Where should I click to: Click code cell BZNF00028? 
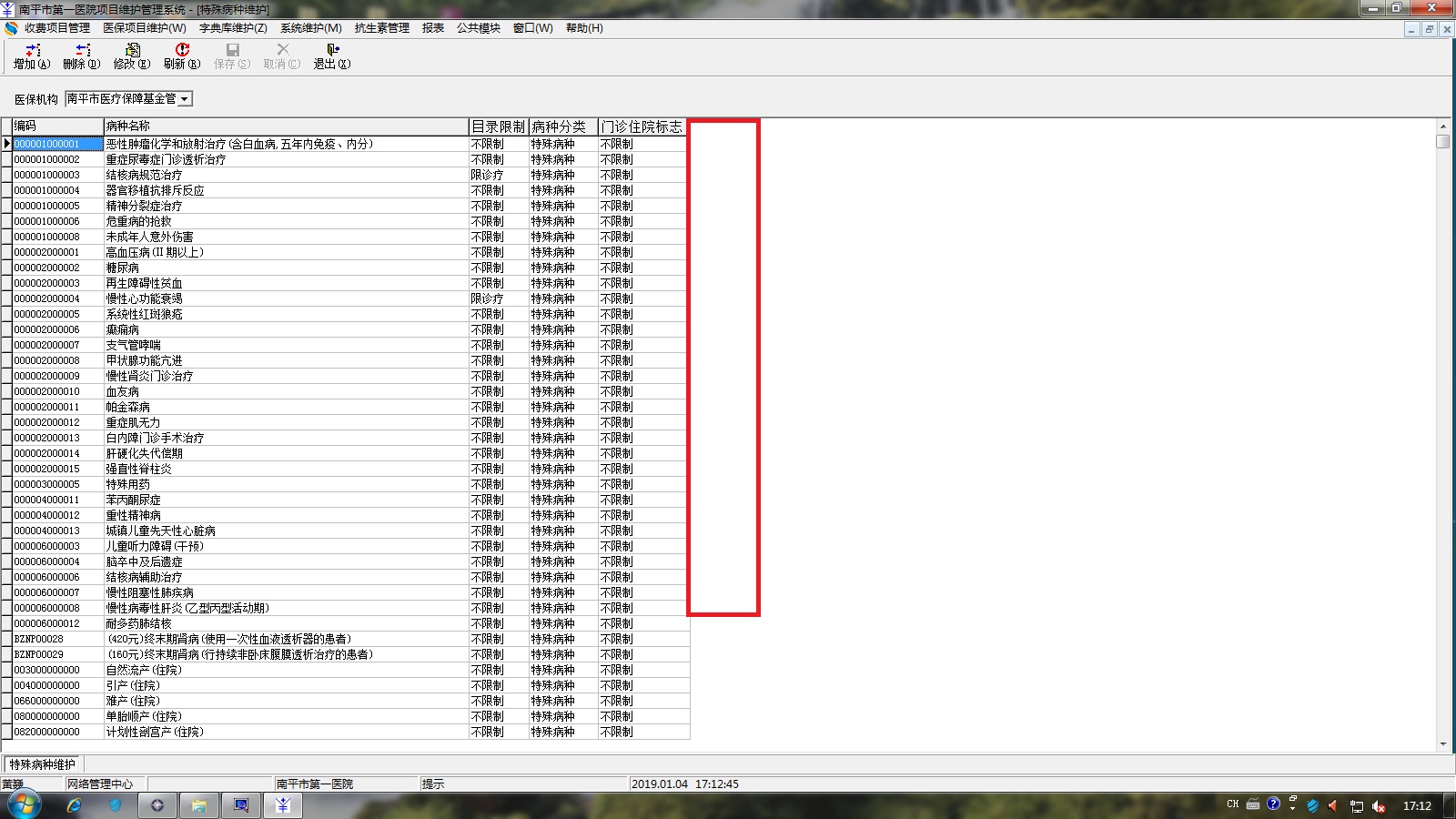click(x=58, y=639)
